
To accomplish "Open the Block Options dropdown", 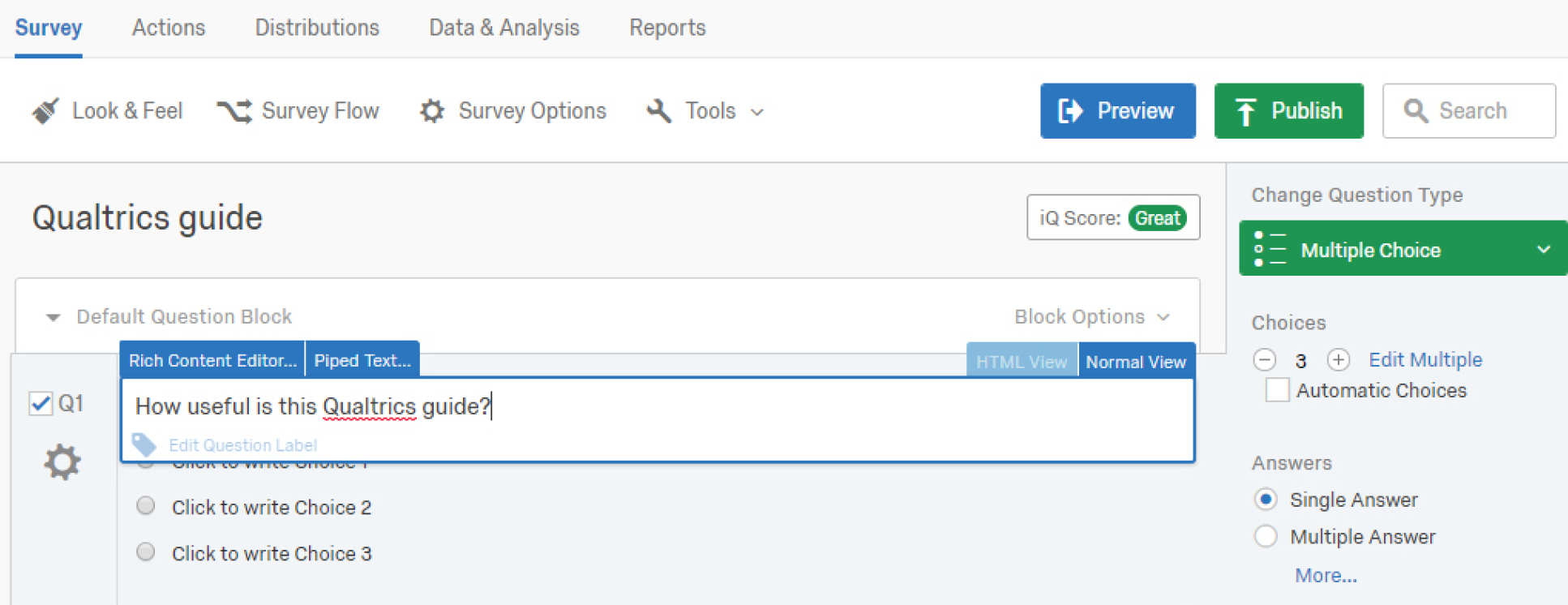I will [1091, 316].
